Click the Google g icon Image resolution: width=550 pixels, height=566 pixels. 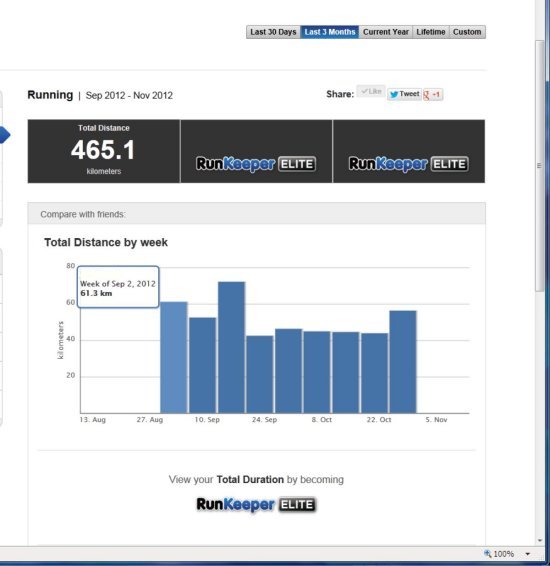[x=427, y=95]
